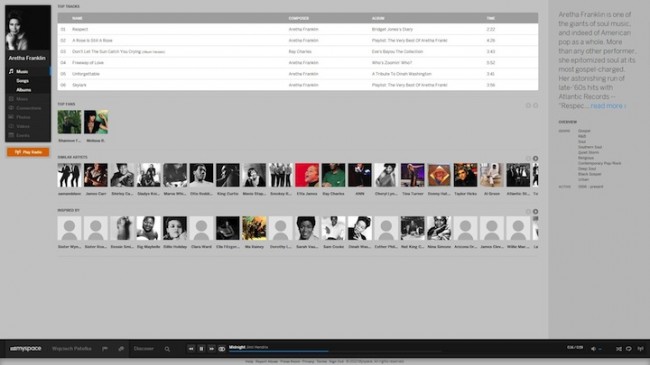Open Connections in the sidebar
Viewport: 650px width, 365px height.
coord(28,108)
